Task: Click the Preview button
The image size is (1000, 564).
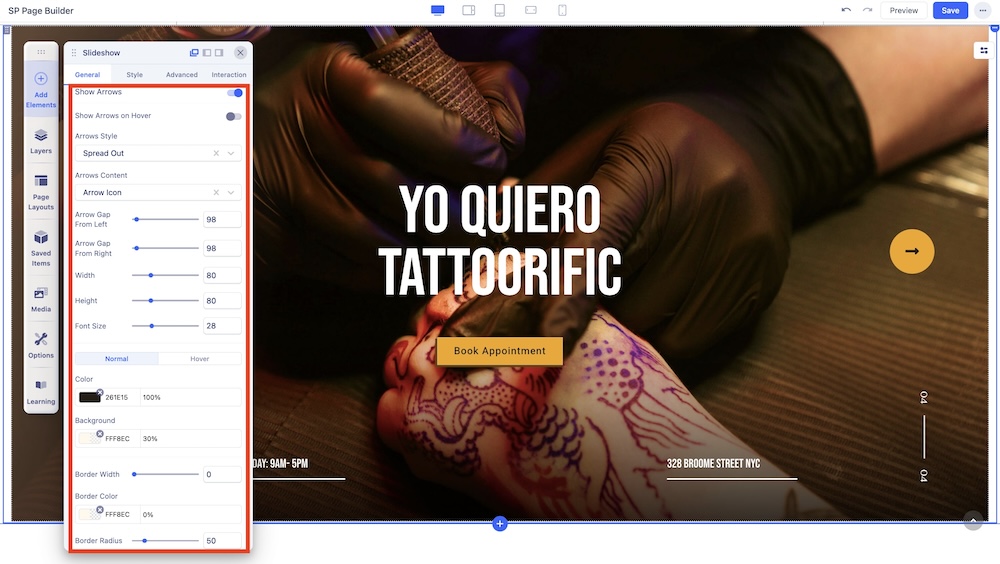Action: click(904, 10)
